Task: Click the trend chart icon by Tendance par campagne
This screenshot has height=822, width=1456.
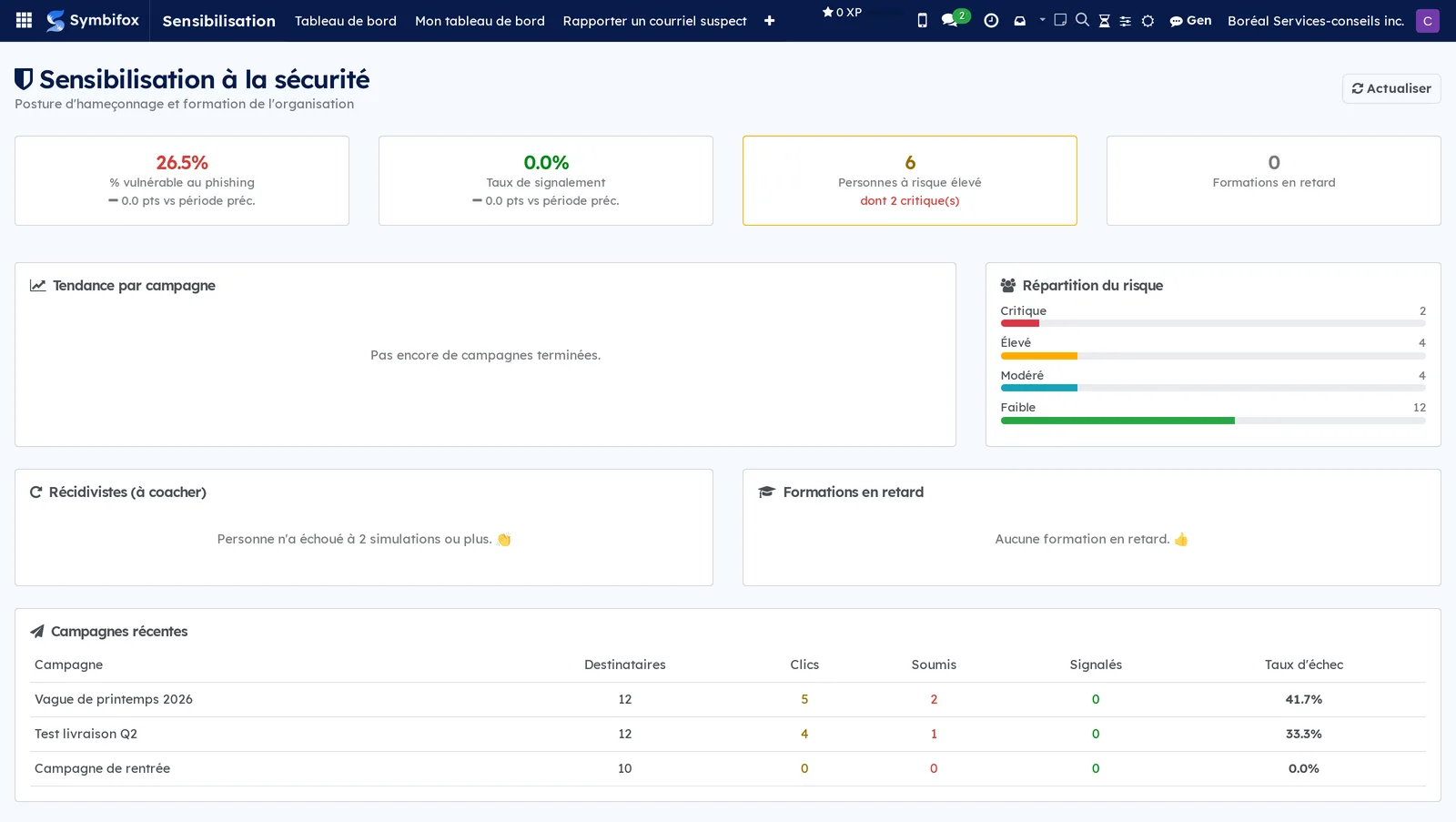Action: point(37,285)
